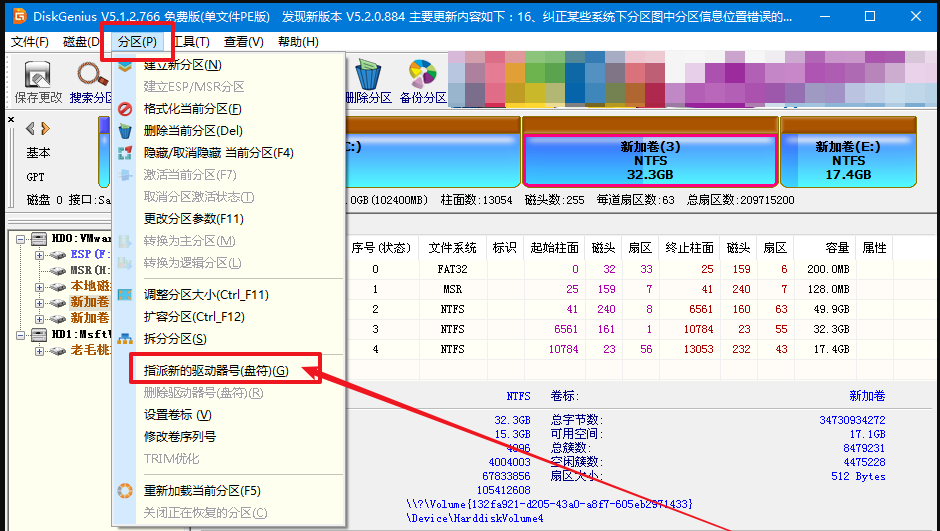Click start cylinder 10784 in row 4
The width and height of the screenshot is (940, 531).
[x=564, y=349]
